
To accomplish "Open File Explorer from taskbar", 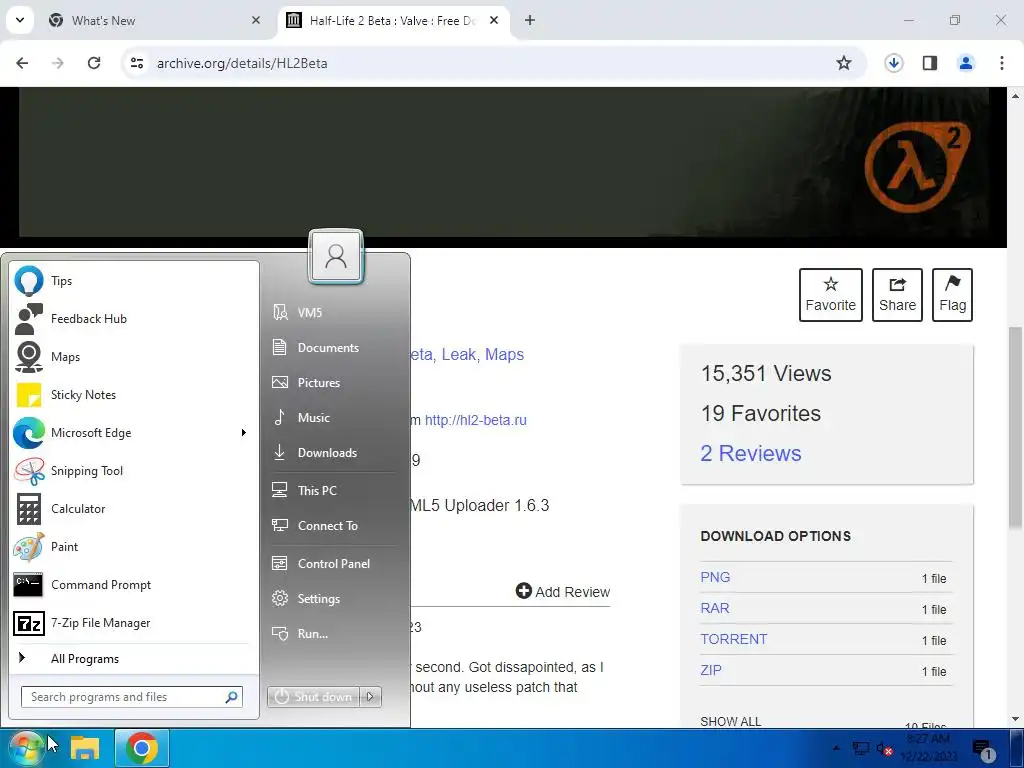I will click(x=85, y=748).
